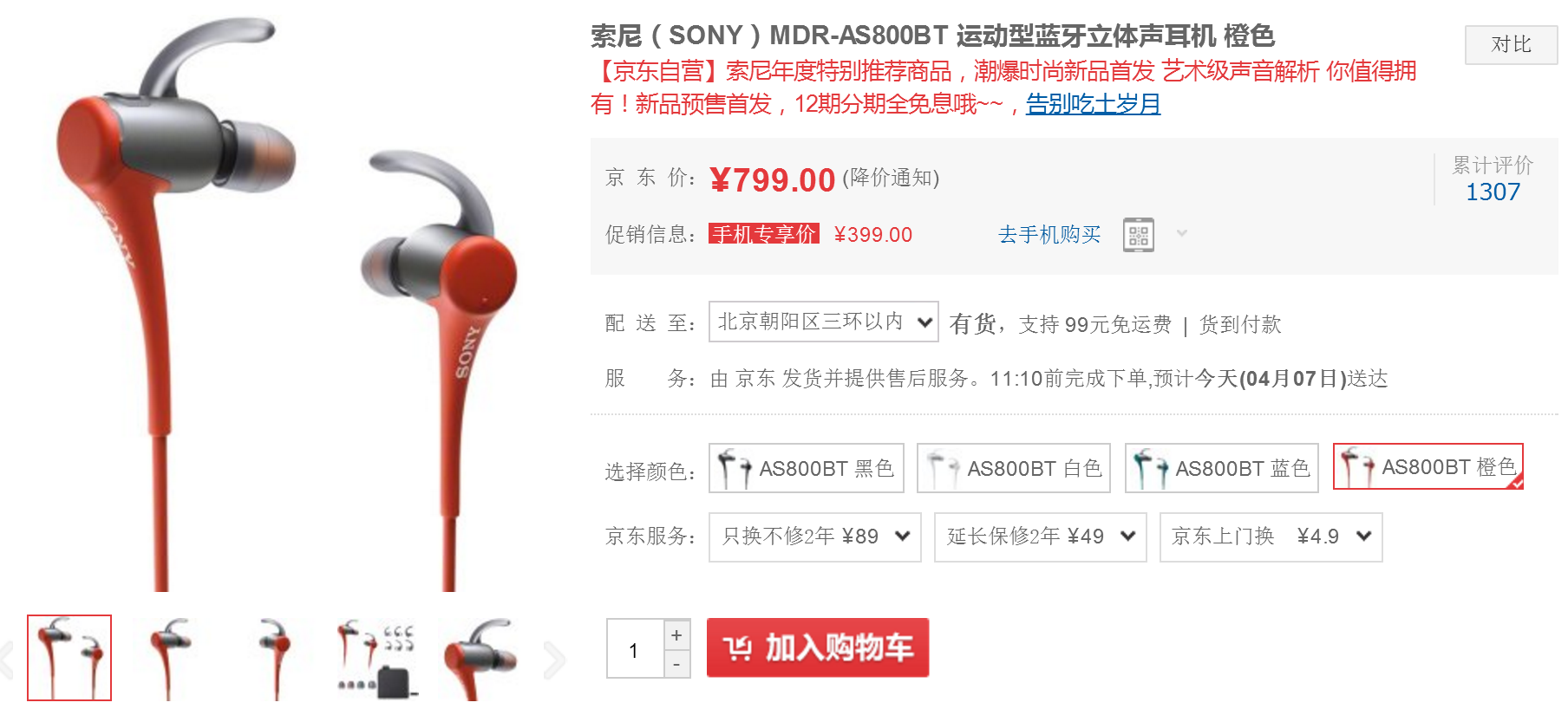Open the 北京朝阳区三环以内 delivery dropdown
The width and height of the screenshot is (1568, 709).
tap(824, 322)
